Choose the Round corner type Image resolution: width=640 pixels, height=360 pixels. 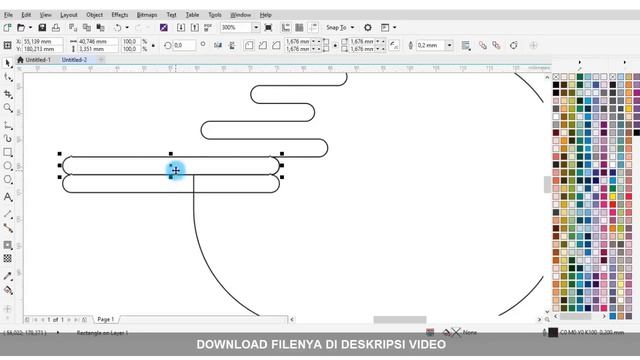[x=249, y=45]
